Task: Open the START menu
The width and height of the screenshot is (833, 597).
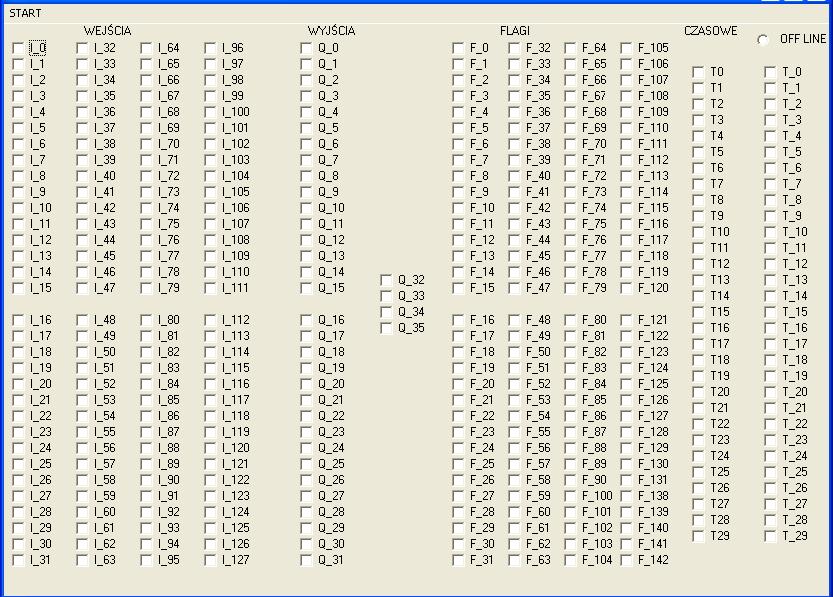Action: click(x=25, y=13)
